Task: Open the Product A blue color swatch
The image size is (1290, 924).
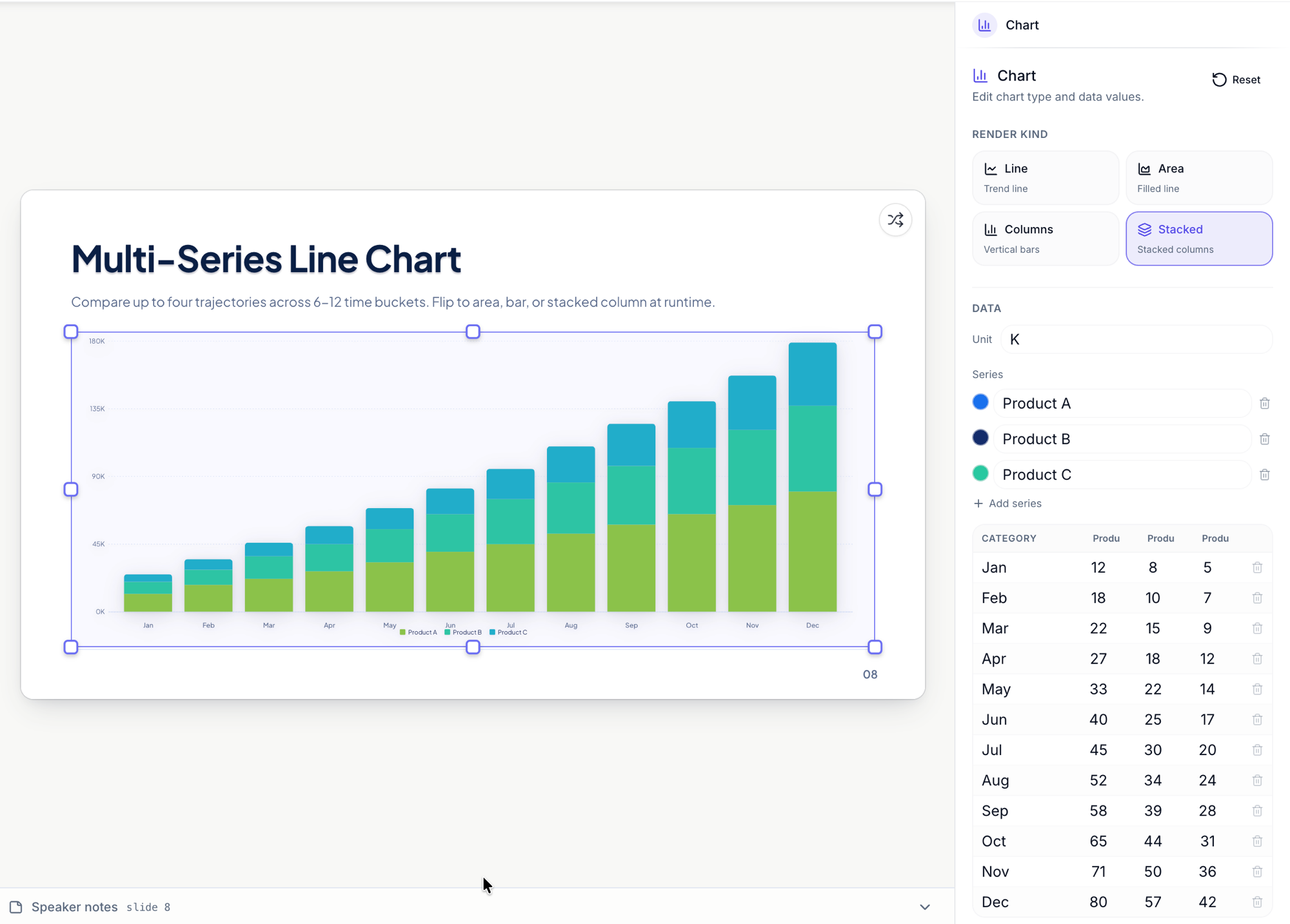Action: (980, 402)
